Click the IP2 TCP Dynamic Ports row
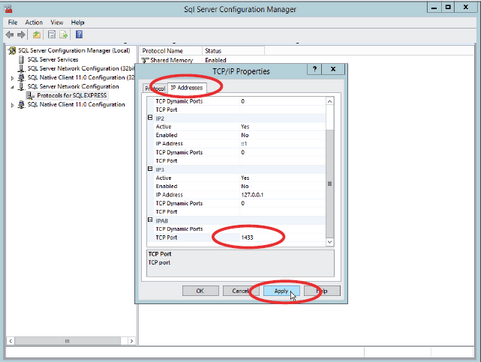 pyautogui.click(x=236, y=152)
